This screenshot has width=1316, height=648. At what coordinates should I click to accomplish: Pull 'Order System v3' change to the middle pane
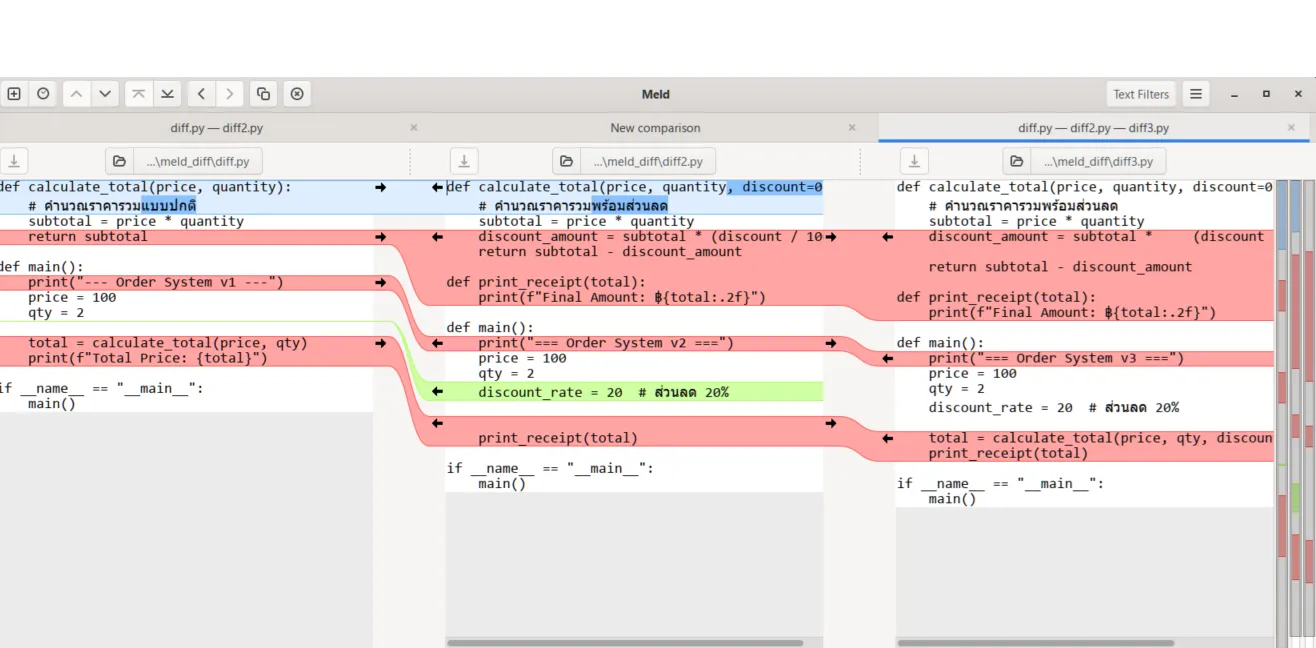[x=887, y=358]
